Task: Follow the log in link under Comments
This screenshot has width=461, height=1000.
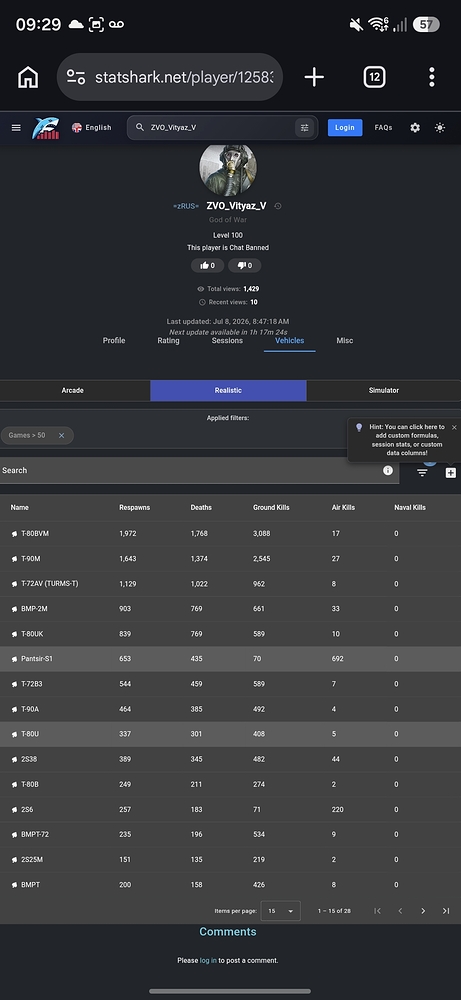Action: pyautogui.click(x=208, y=960)
